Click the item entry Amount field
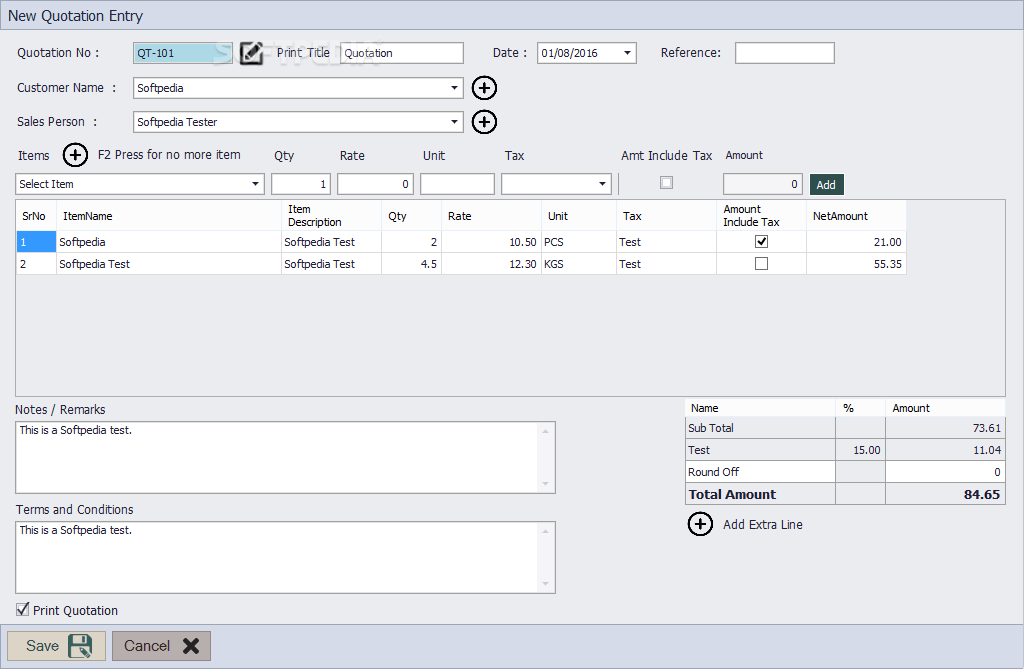Image resolution: width=1024 pixels, height=669 pixels. click(x=763, y=184)
